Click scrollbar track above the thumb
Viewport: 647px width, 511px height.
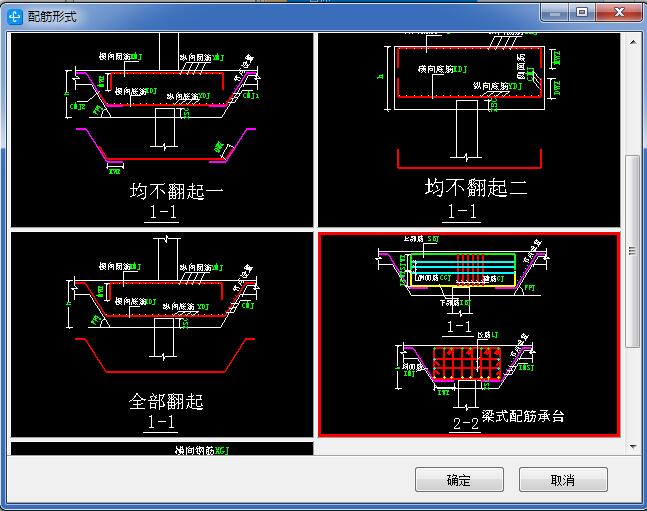point(631,100)
